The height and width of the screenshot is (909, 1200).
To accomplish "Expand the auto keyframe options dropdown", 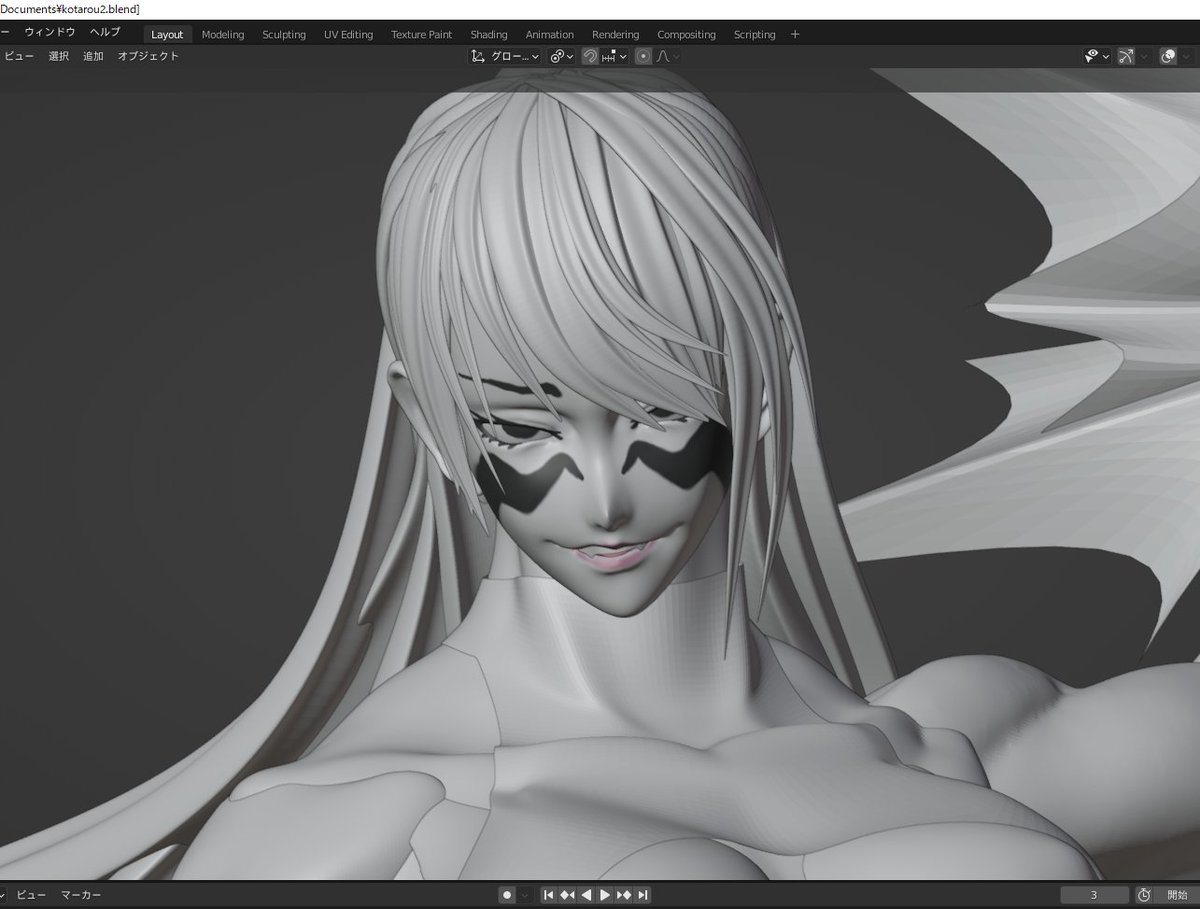I will point(524,895).
